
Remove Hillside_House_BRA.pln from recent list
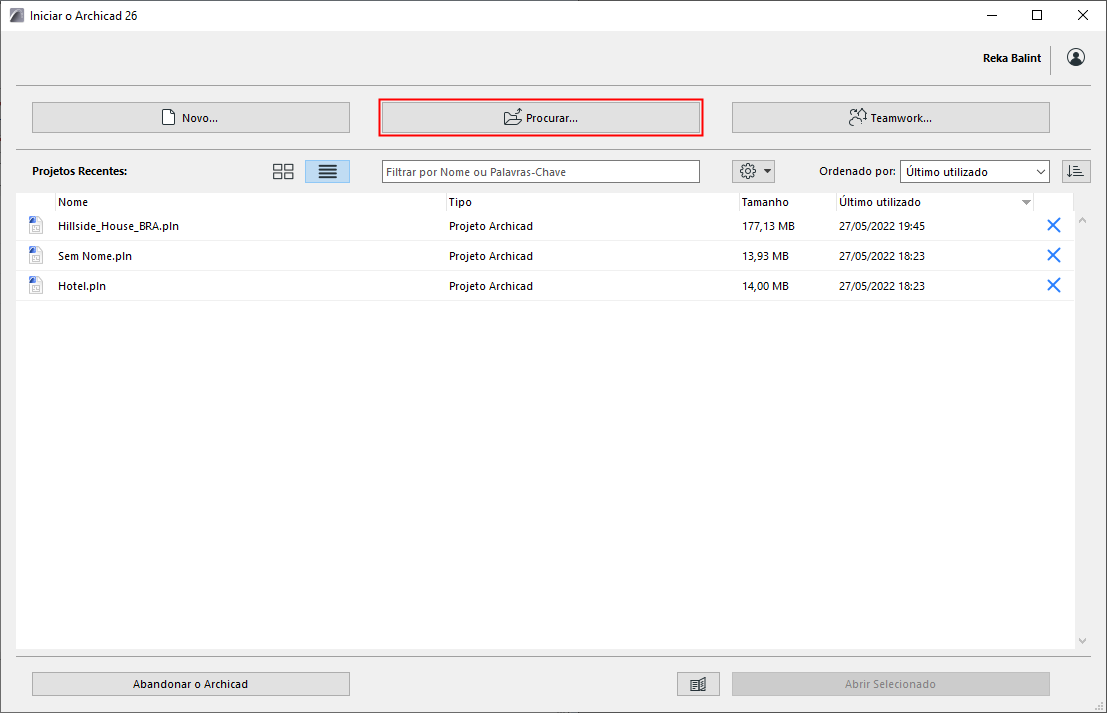coord(1053,225)
